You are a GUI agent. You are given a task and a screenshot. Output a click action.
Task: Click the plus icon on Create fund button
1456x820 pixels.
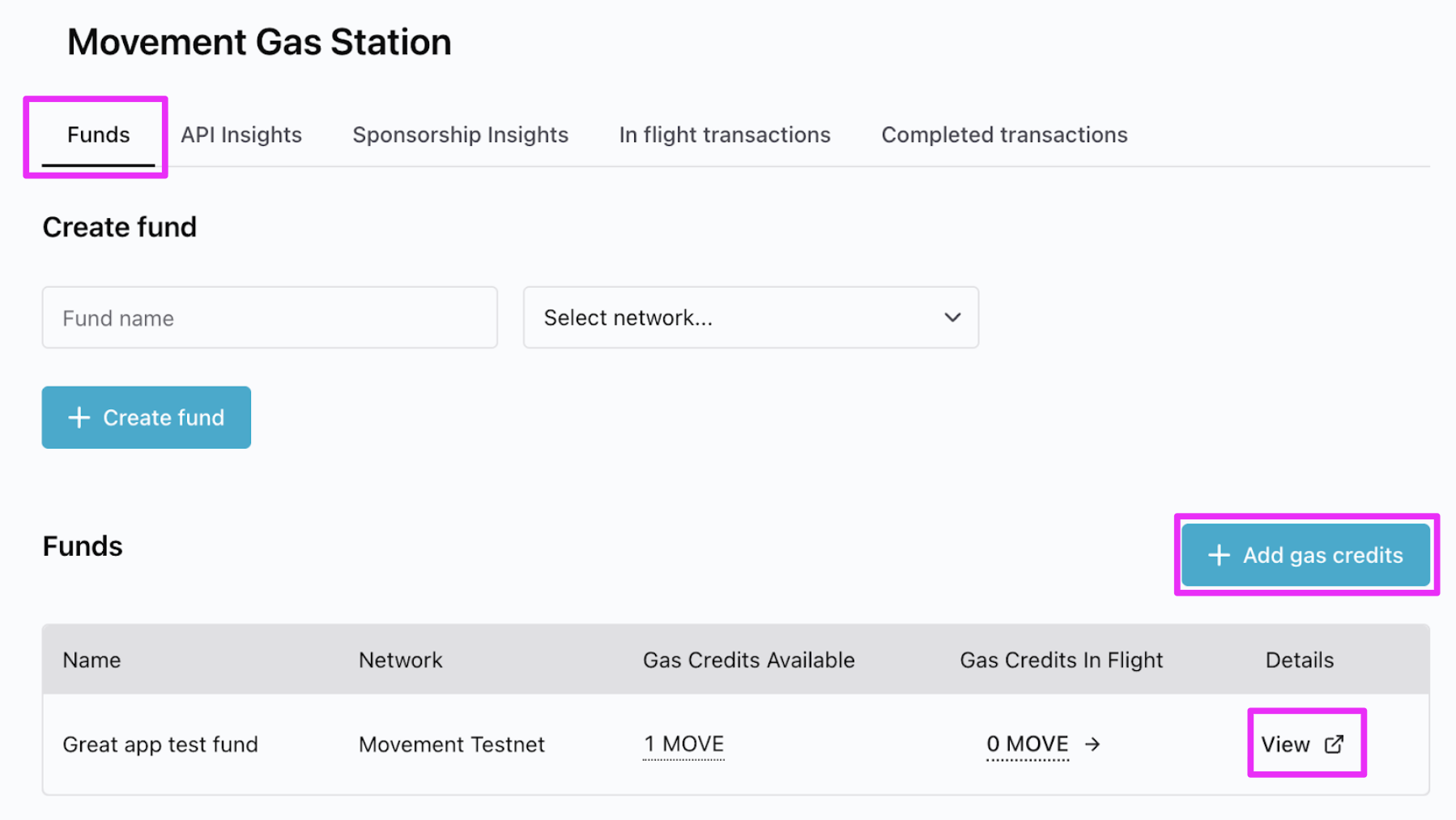79,417
